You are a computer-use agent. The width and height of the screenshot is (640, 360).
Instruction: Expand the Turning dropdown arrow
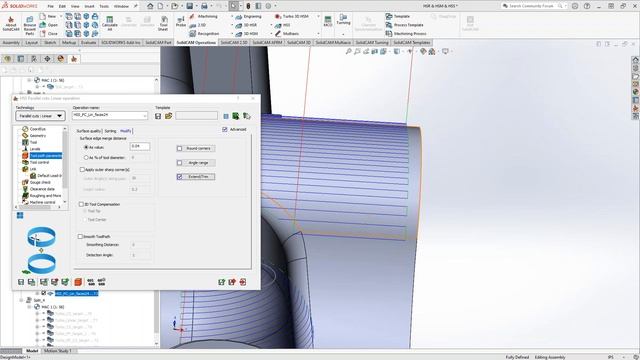(x=343, y=34)
